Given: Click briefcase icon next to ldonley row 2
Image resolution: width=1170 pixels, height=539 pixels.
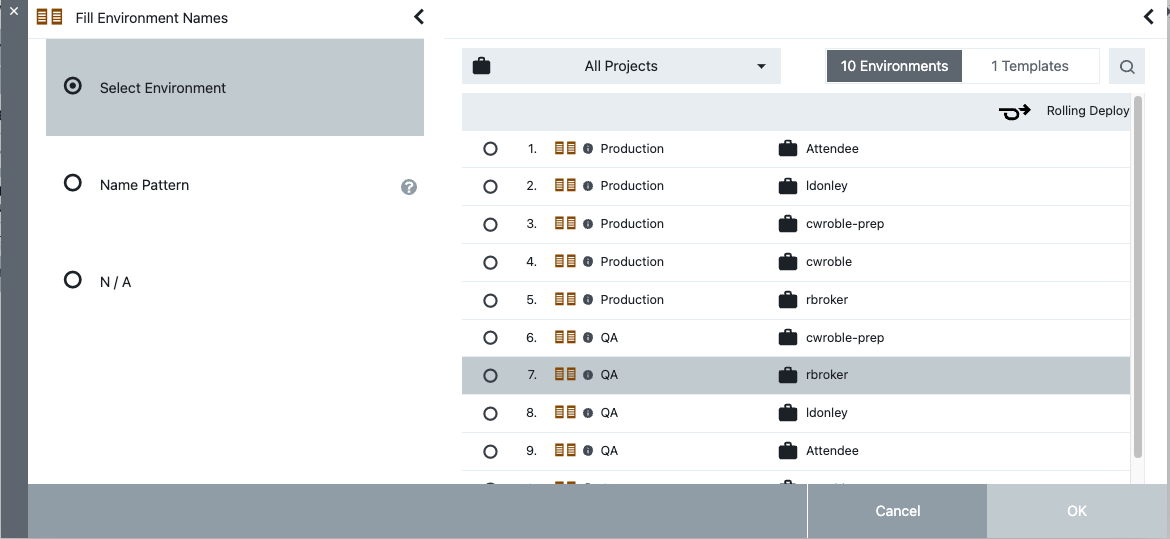Looking at the screenshot, I should pyautogui.click(x=788, y=186).
